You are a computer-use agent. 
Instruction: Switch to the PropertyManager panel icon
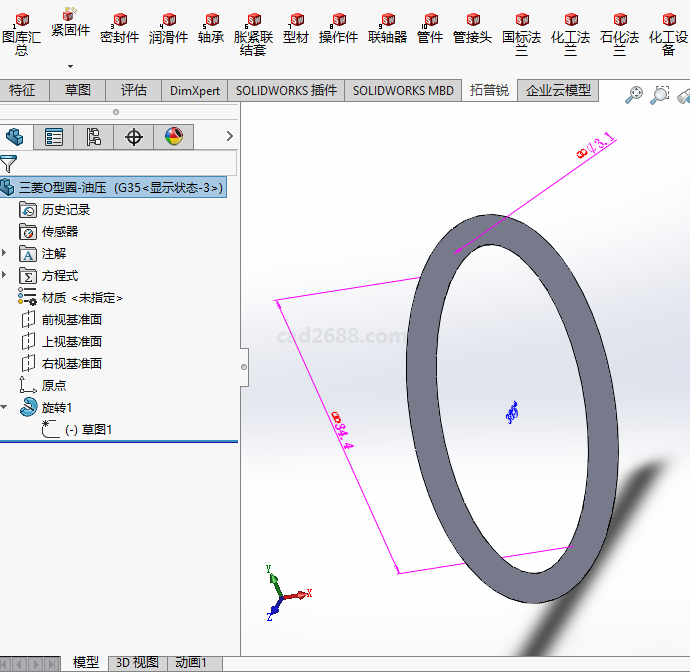click(54, 137)
